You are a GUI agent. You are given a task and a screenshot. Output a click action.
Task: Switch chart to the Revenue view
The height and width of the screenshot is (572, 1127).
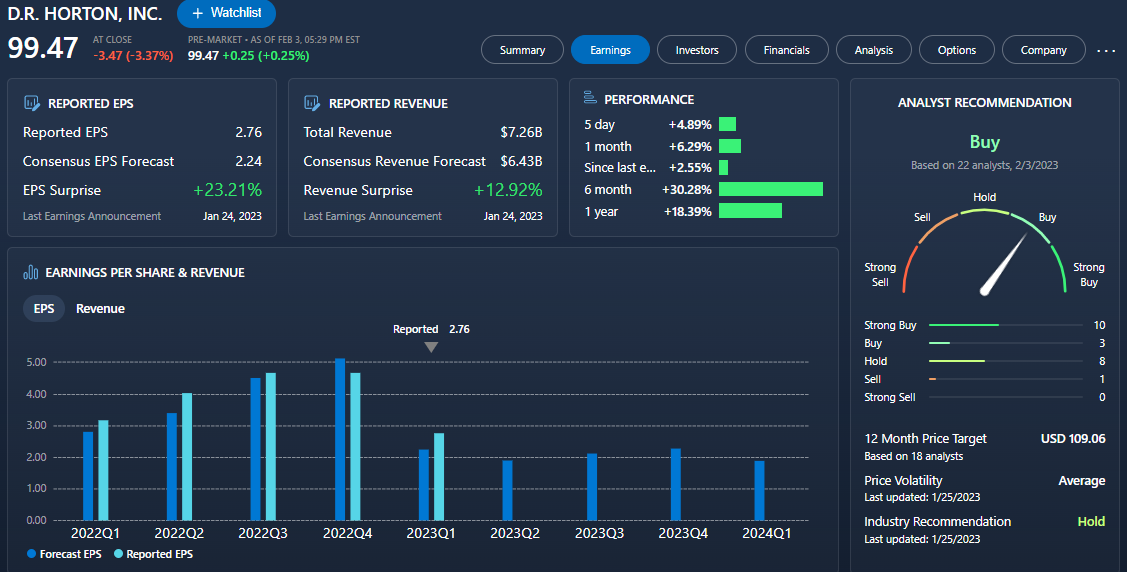(100, 309)
